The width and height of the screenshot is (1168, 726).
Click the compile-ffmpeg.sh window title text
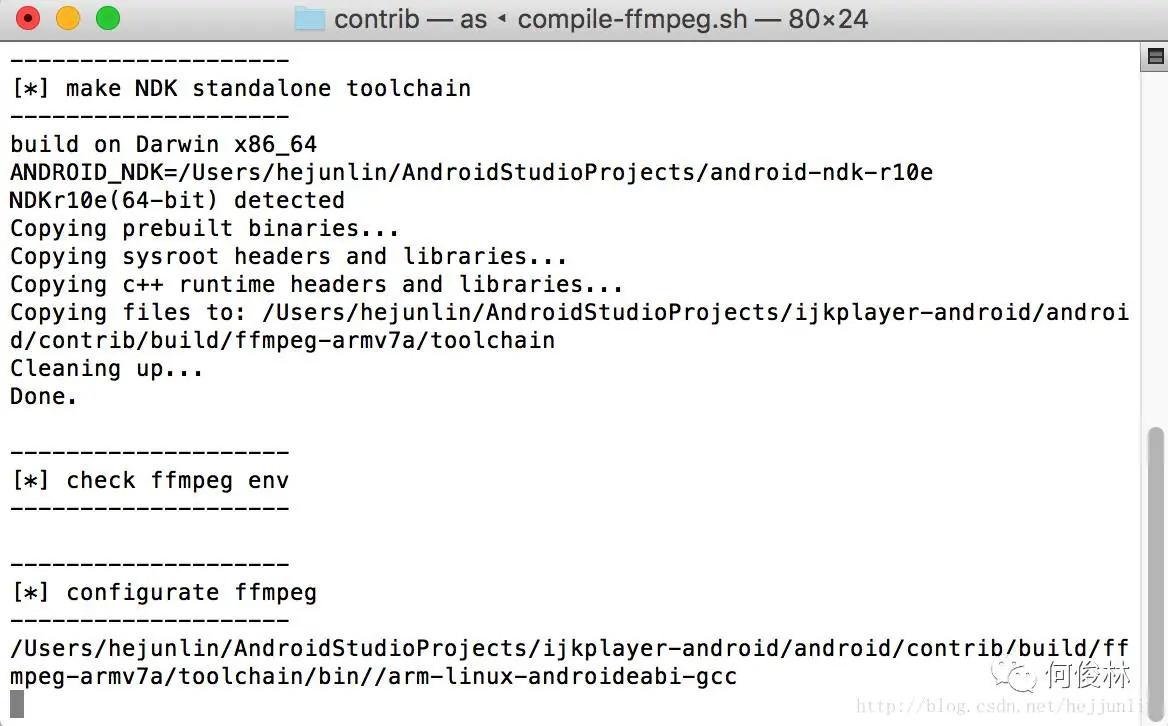632,19
